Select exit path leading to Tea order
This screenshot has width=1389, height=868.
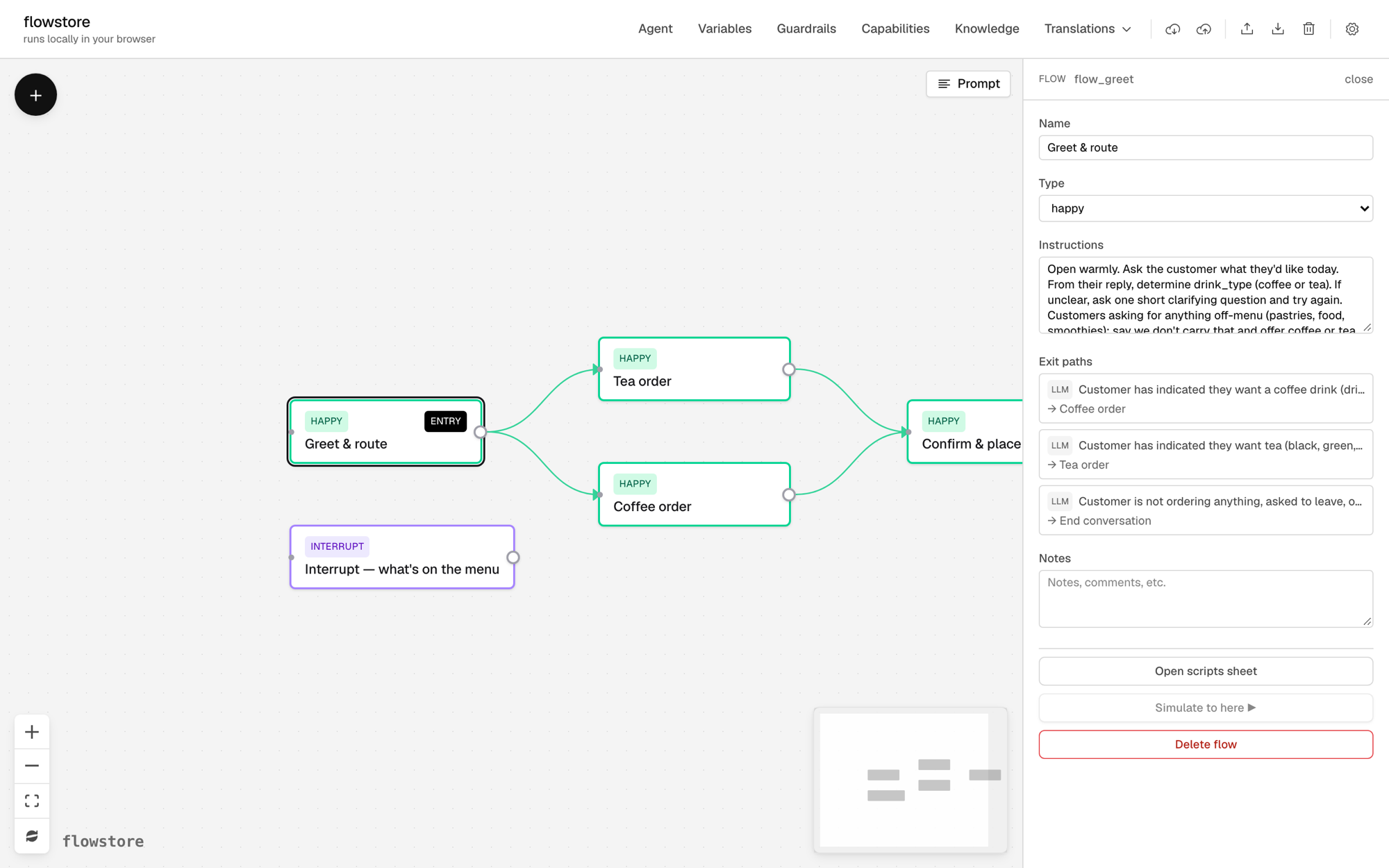(x=1206, y=454)
